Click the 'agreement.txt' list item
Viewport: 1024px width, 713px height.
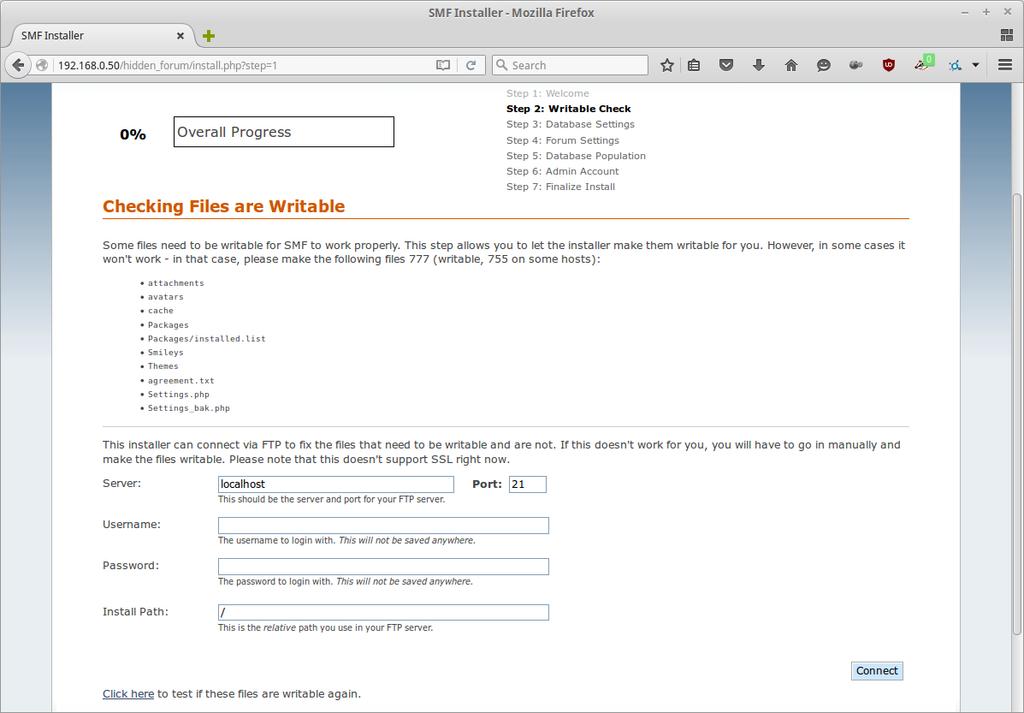pos(181,381)
